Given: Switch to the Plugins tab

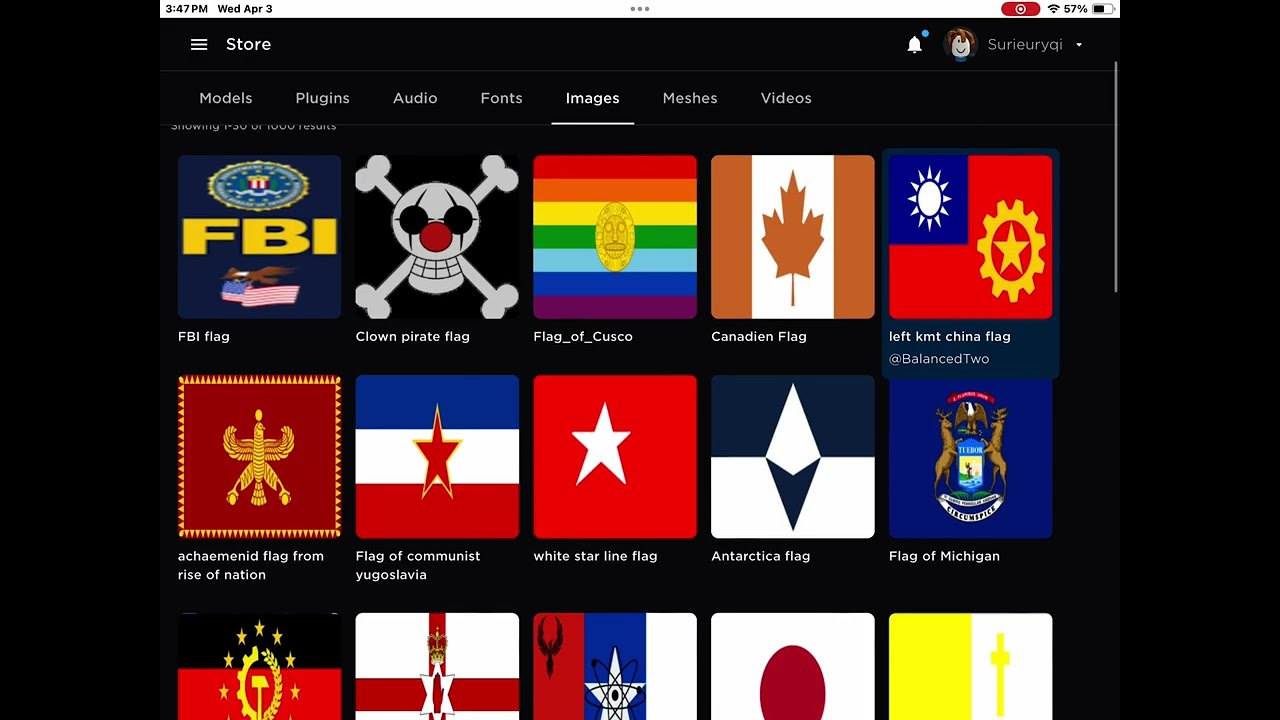Looking at the screenshot, I should [322, 98].
